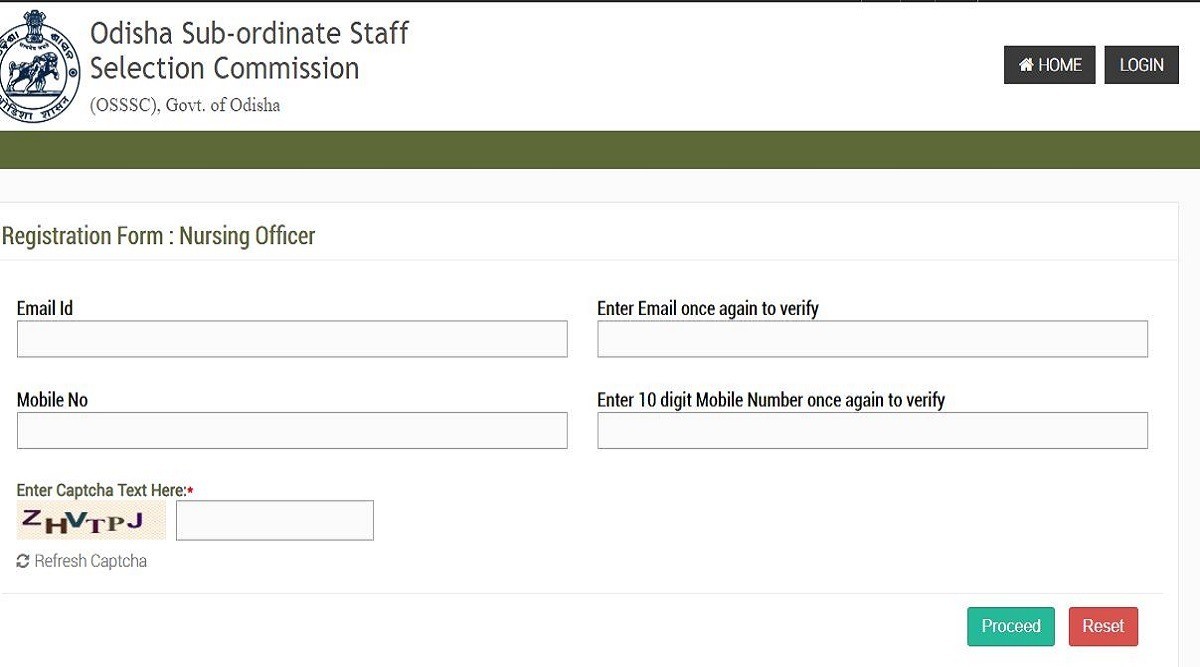
Task: Click the Odisha Sub-ordinate Staff Selection Commission title
Action: tap(249, 50)
